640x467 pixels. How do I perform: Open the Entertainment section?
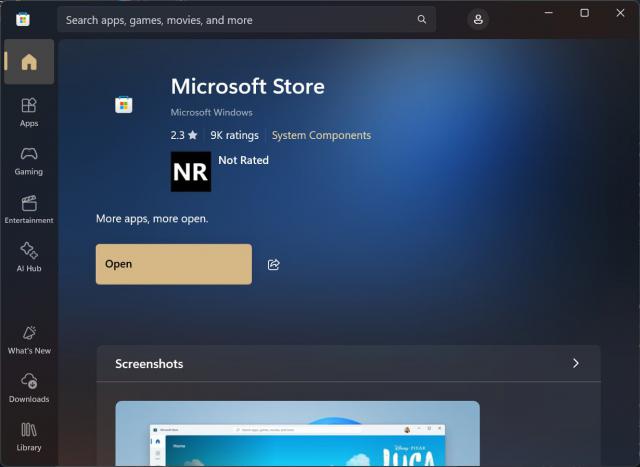click(x=29, y=208)
